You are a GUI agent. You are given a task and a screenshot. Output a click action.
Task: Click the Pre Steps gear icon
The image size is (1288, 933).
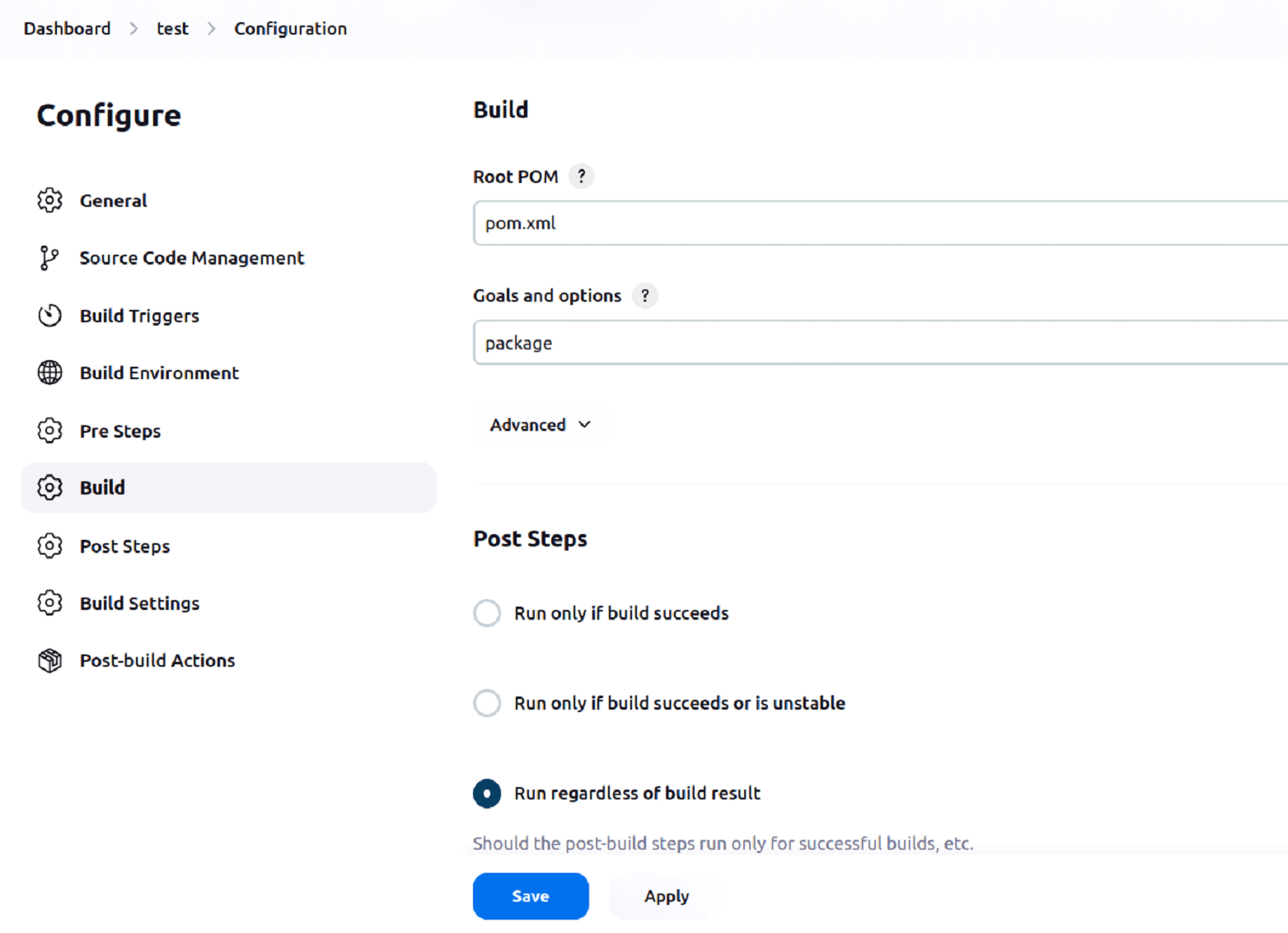click(x=49, y=430)
